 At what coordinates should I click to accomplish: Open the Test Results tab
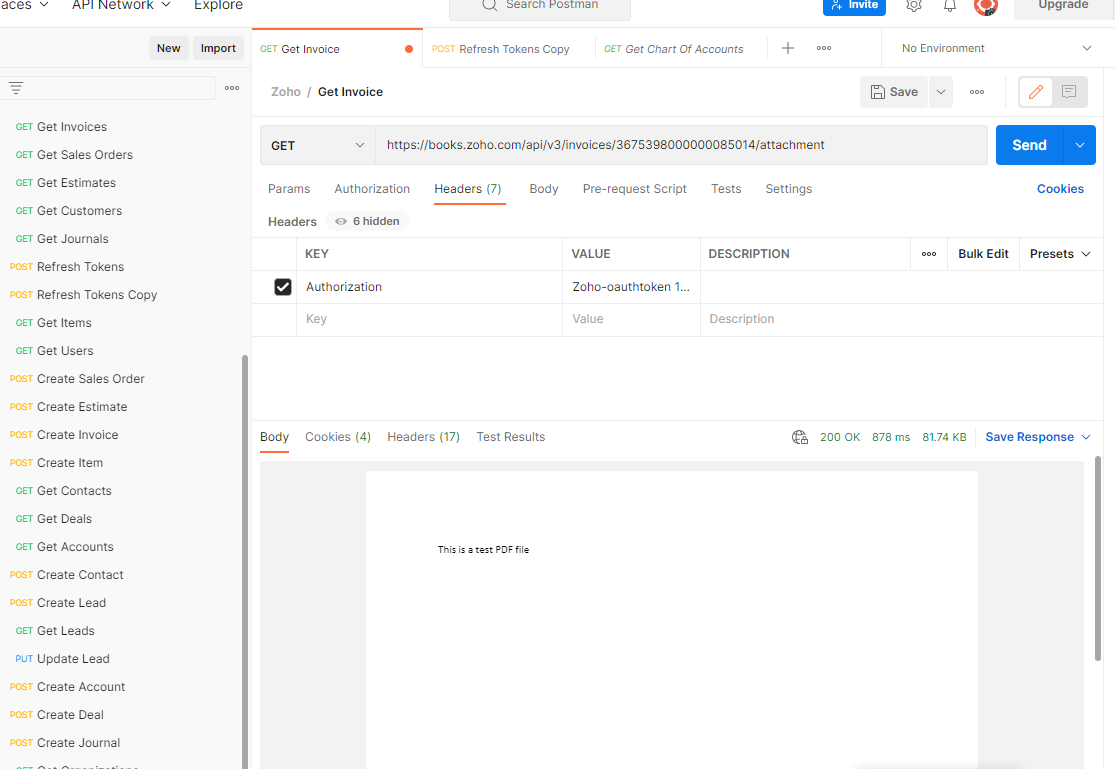[511, 437]
